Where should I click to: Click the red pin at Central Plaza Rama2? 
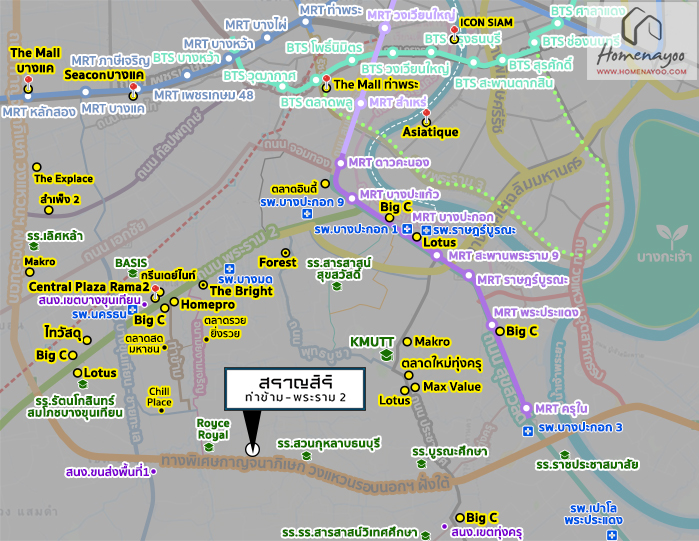click(x=155, y=290)
